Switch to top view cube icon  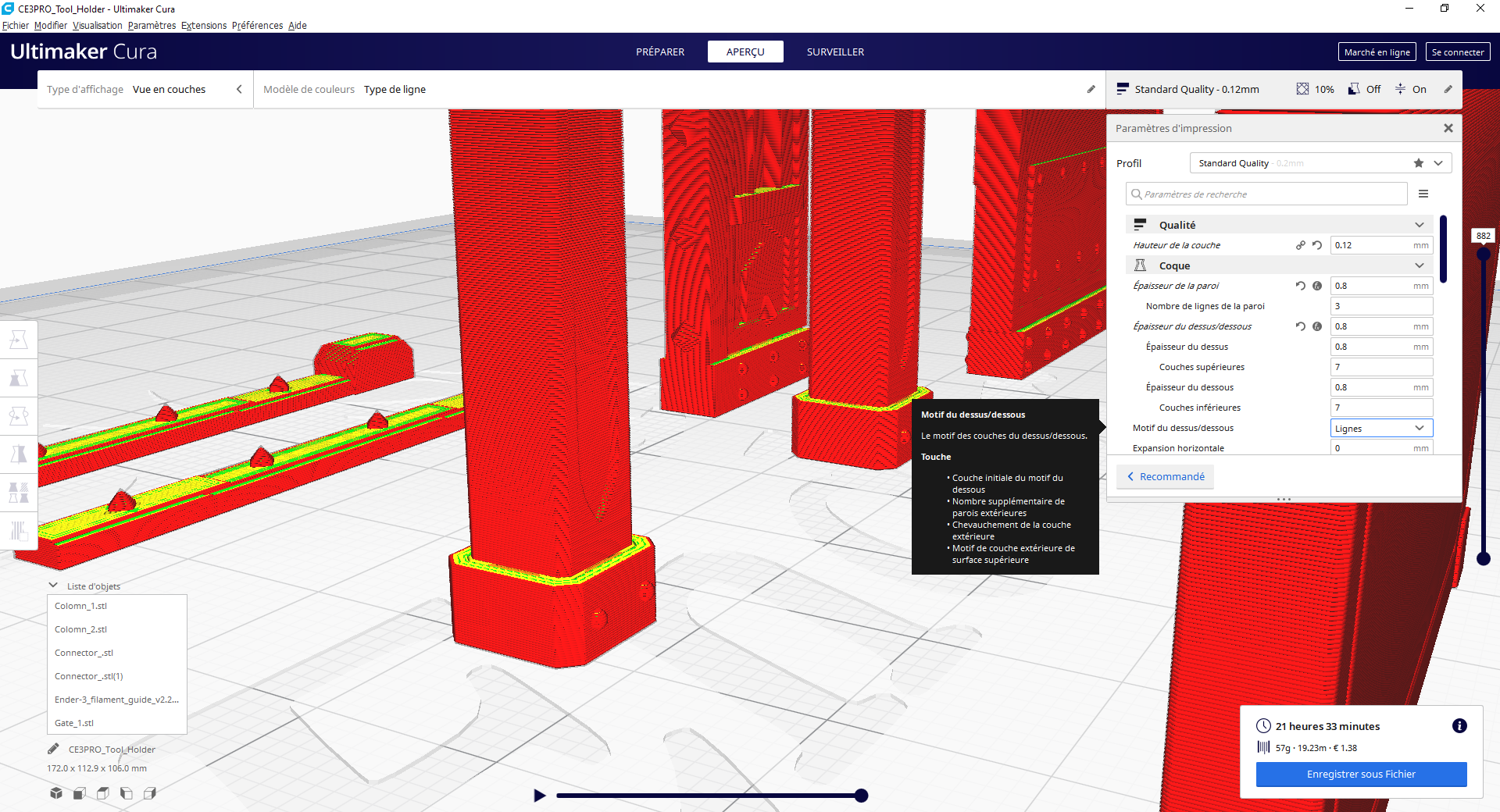103,793
